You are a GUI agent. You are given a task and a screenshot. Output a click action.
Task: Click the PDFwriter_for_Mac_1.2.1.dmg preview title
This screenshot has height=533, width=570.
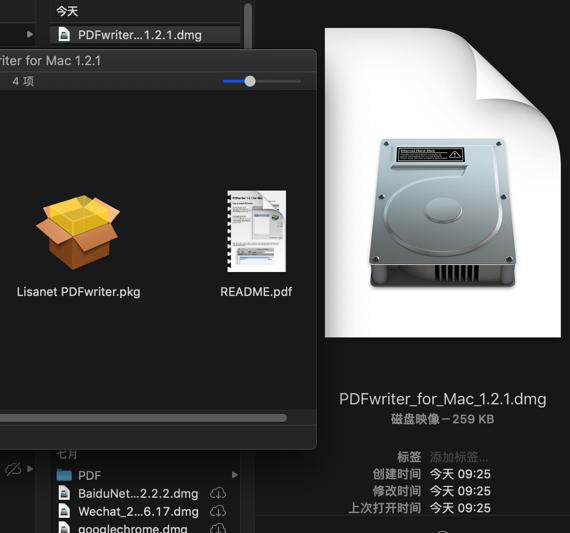(442, 399)
